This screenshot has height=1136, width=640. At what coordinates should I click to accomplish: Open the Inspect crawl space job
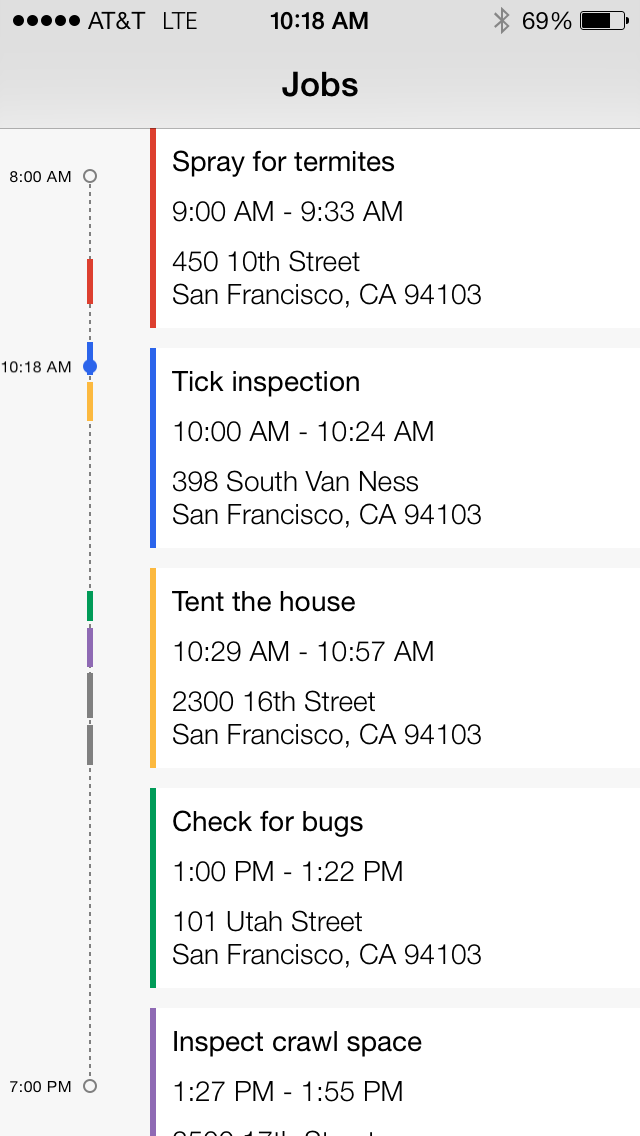(297, 1042)
